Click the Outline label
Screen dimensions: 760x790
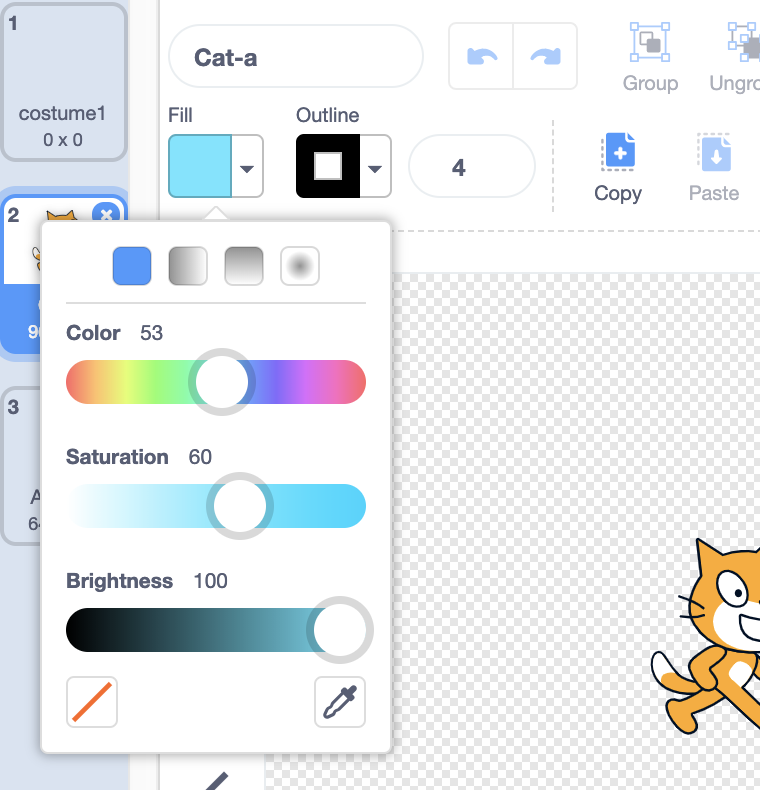tap(328, 115)
